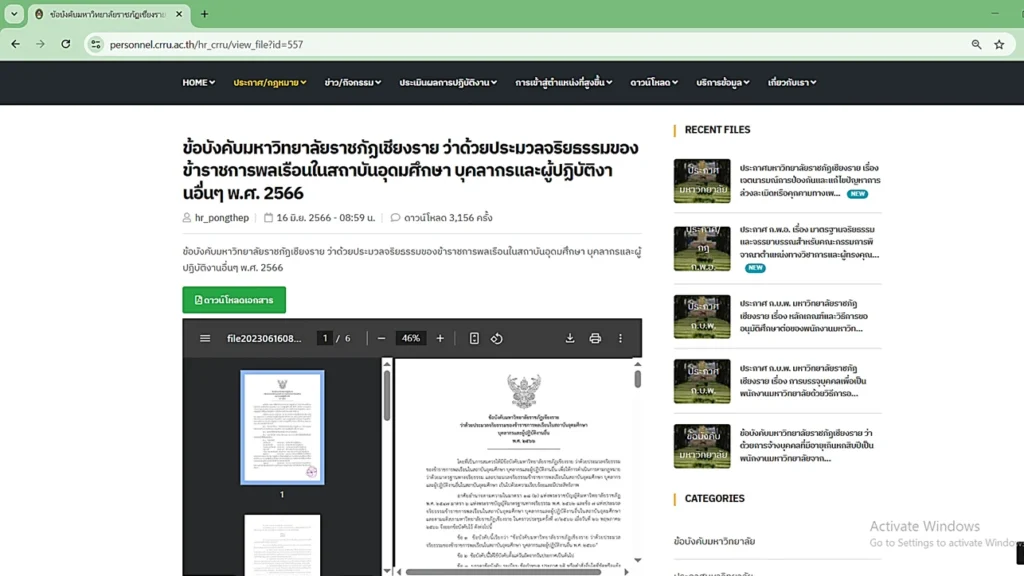Expand the การเข้าสู่ตำแหน่งที่สูงขึ้น menu

coord(564,82)
